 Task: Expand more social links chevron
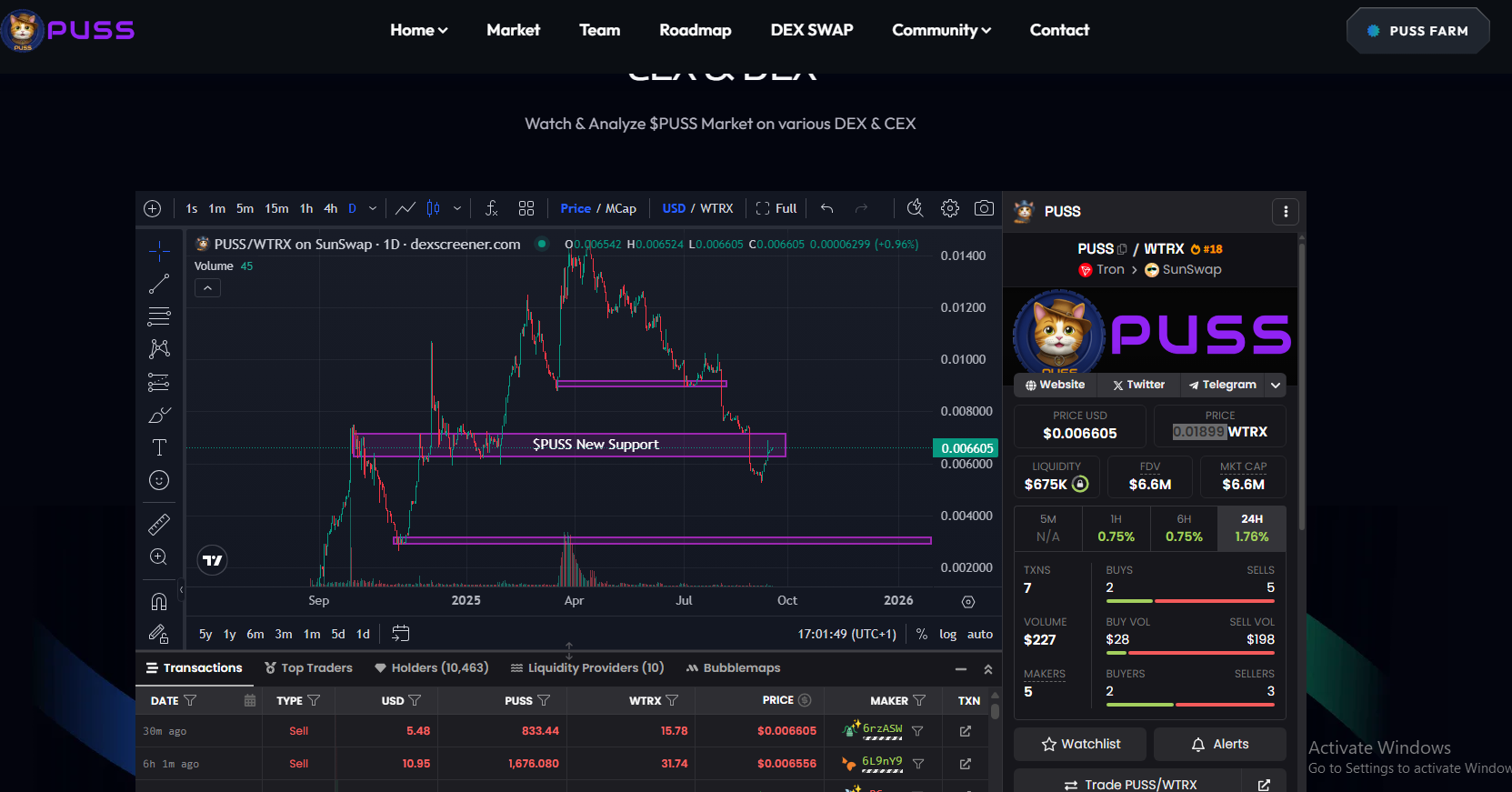point(1276,386)
